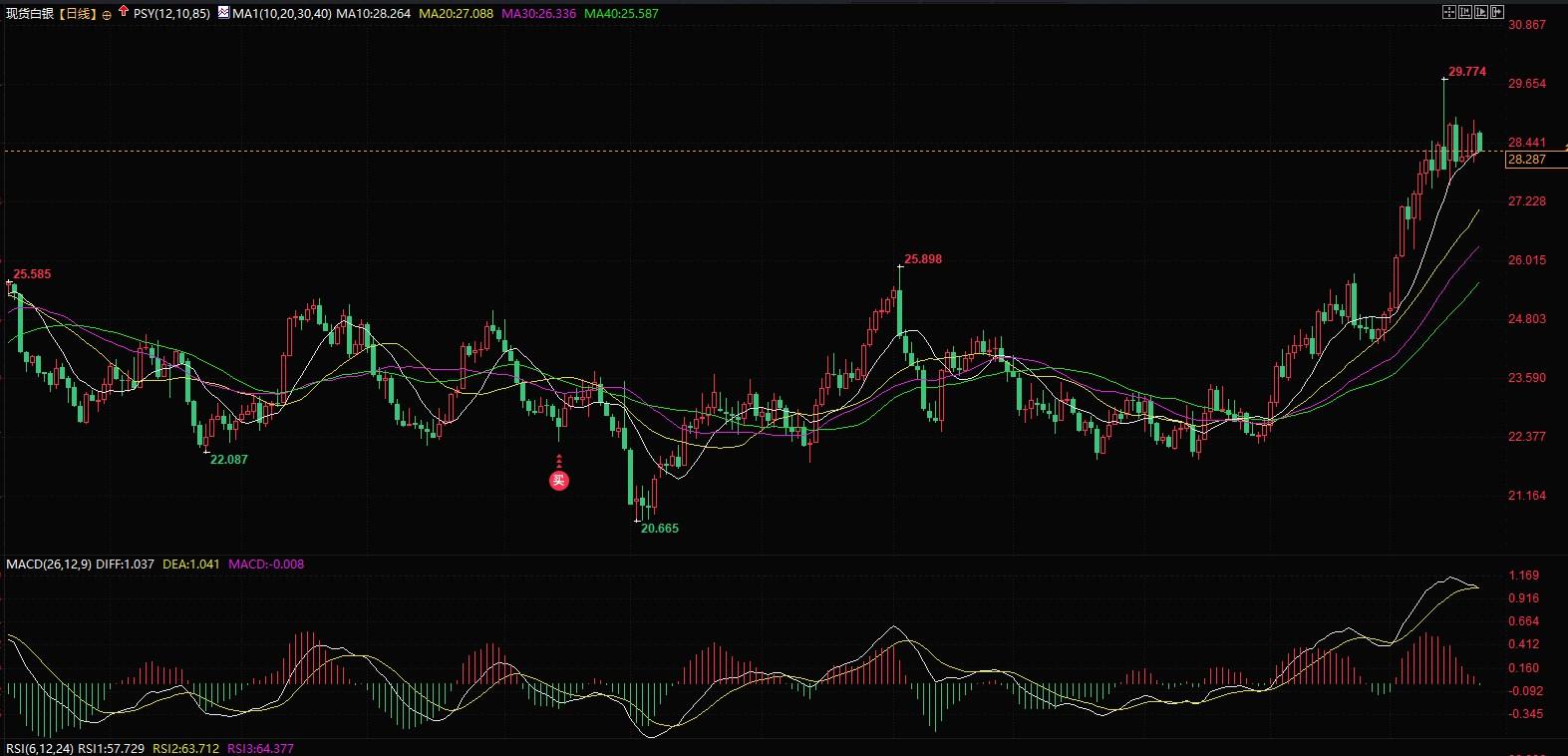Click the RSI3:64.377 value label
Viewport: 1568px width, 756px height.
point(260,748)
